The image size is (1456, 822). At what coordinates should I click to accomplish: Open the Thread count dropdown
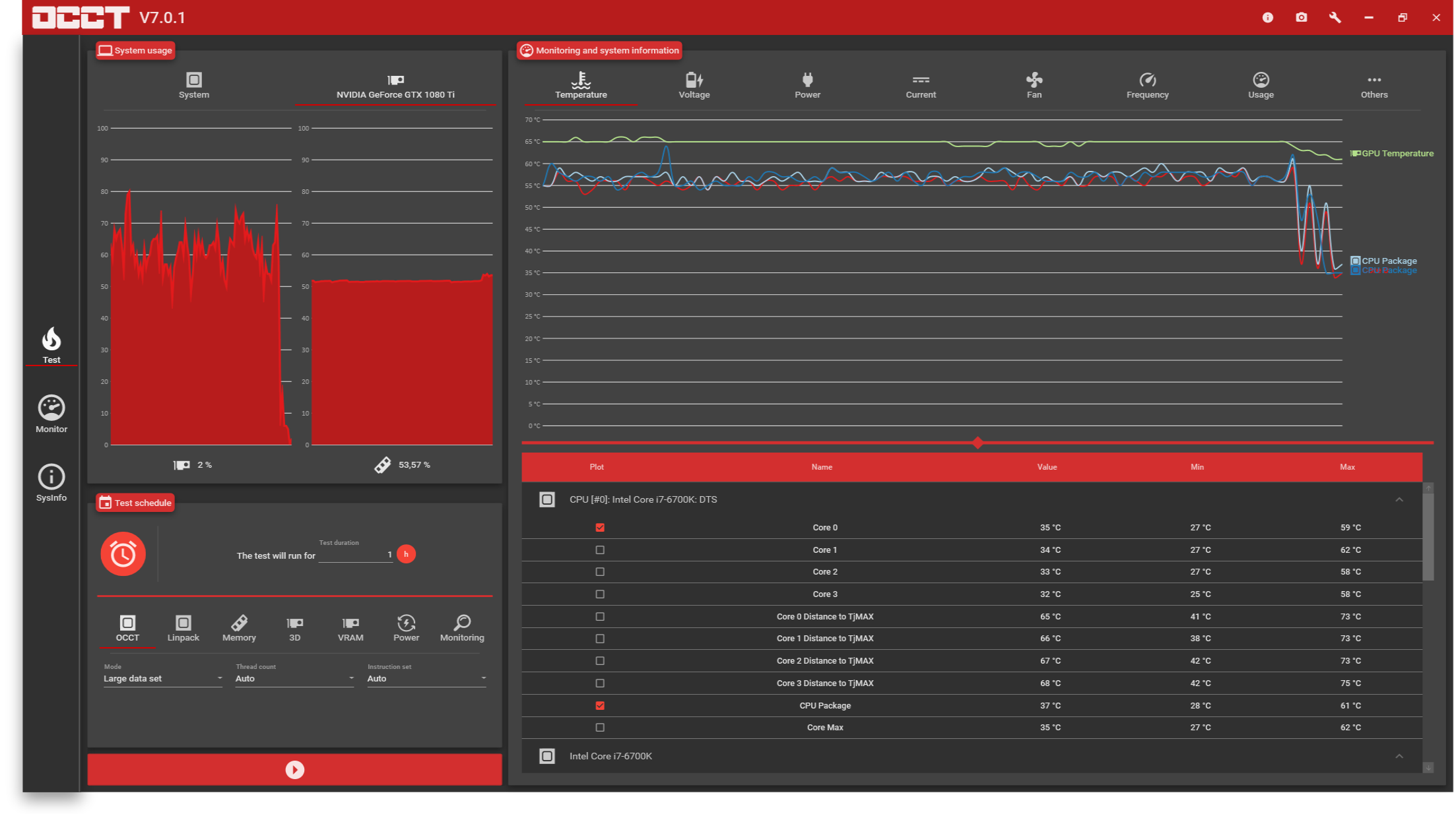294,679
